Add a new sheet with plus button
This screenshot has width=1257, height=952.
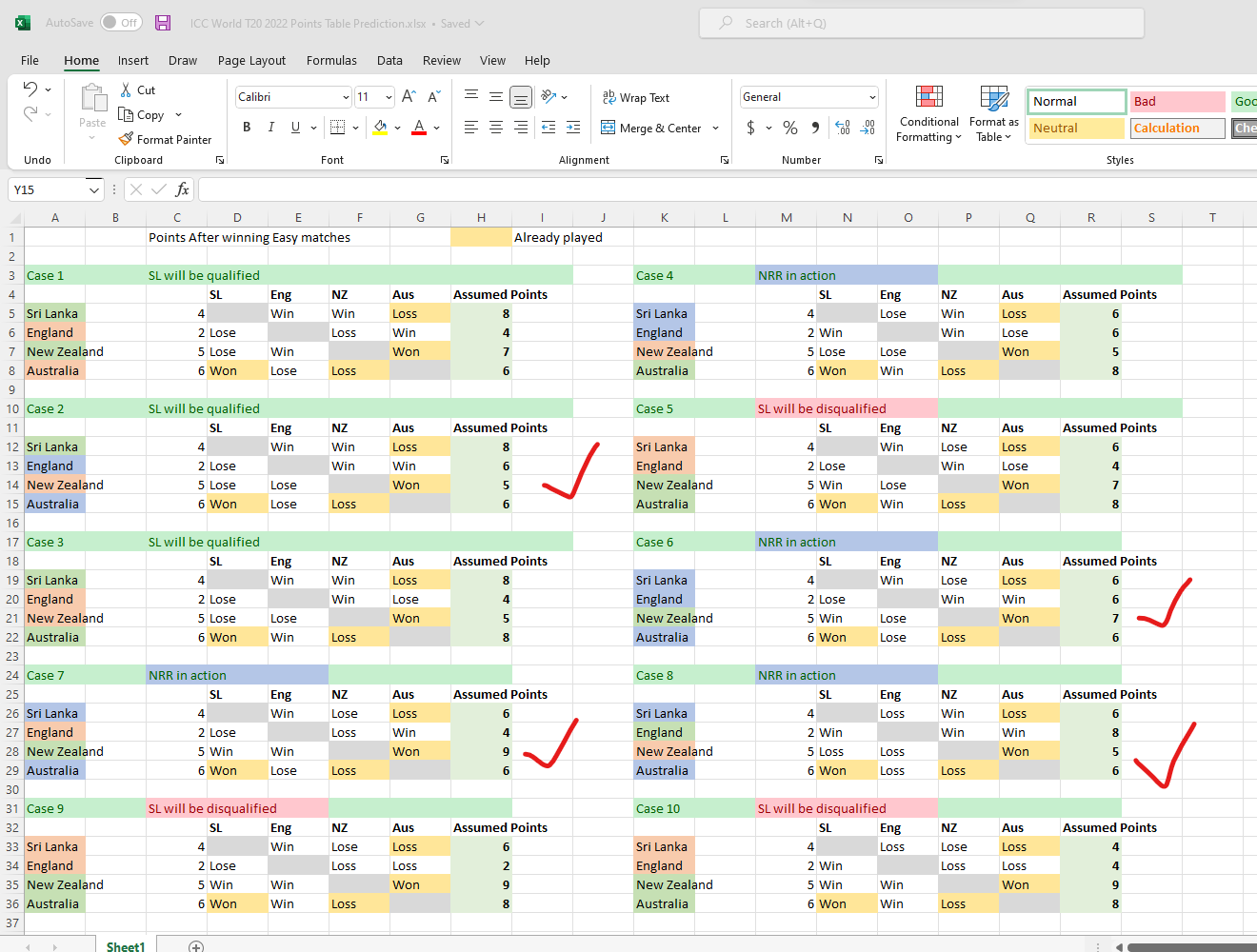coord(196,946)
